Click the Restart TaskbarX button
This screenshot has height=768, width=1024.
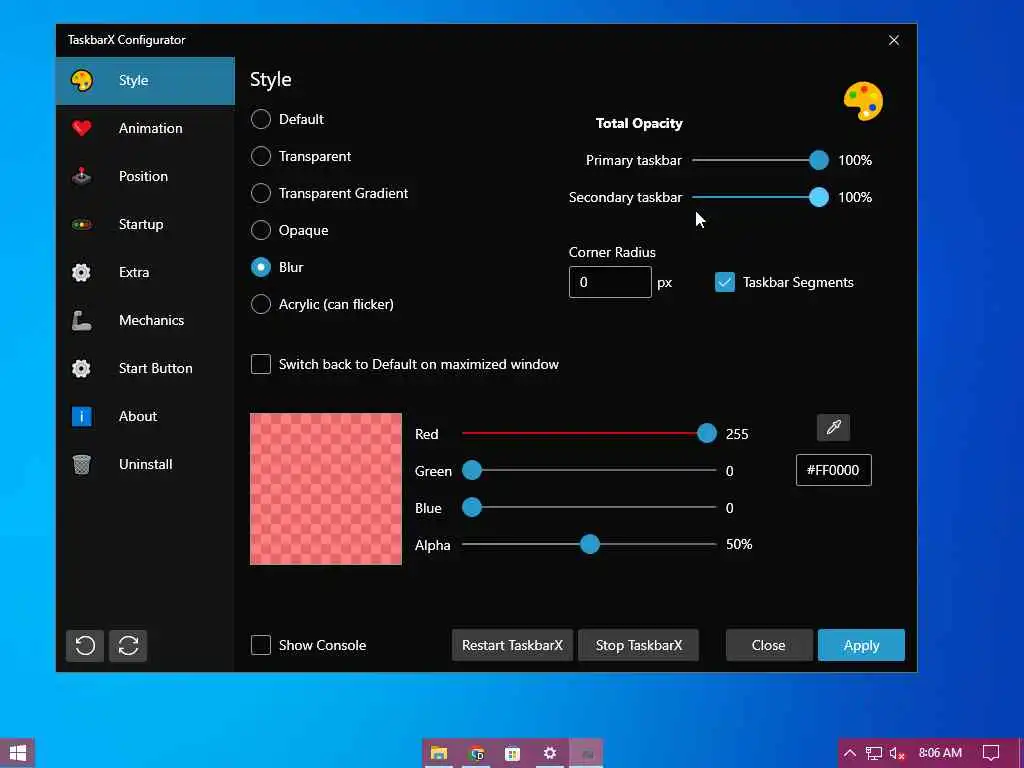[512, 645]
